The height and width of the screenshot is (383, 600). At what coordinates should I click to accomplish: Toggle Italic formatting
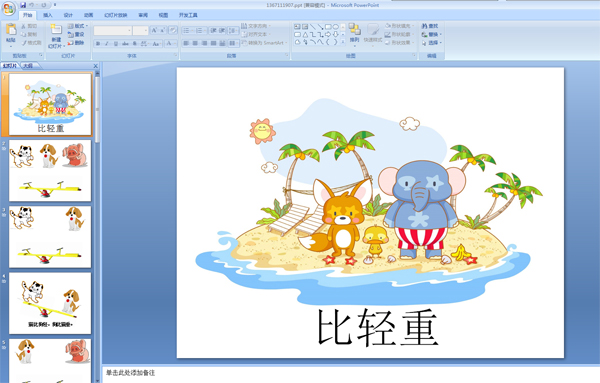[107, 44]
